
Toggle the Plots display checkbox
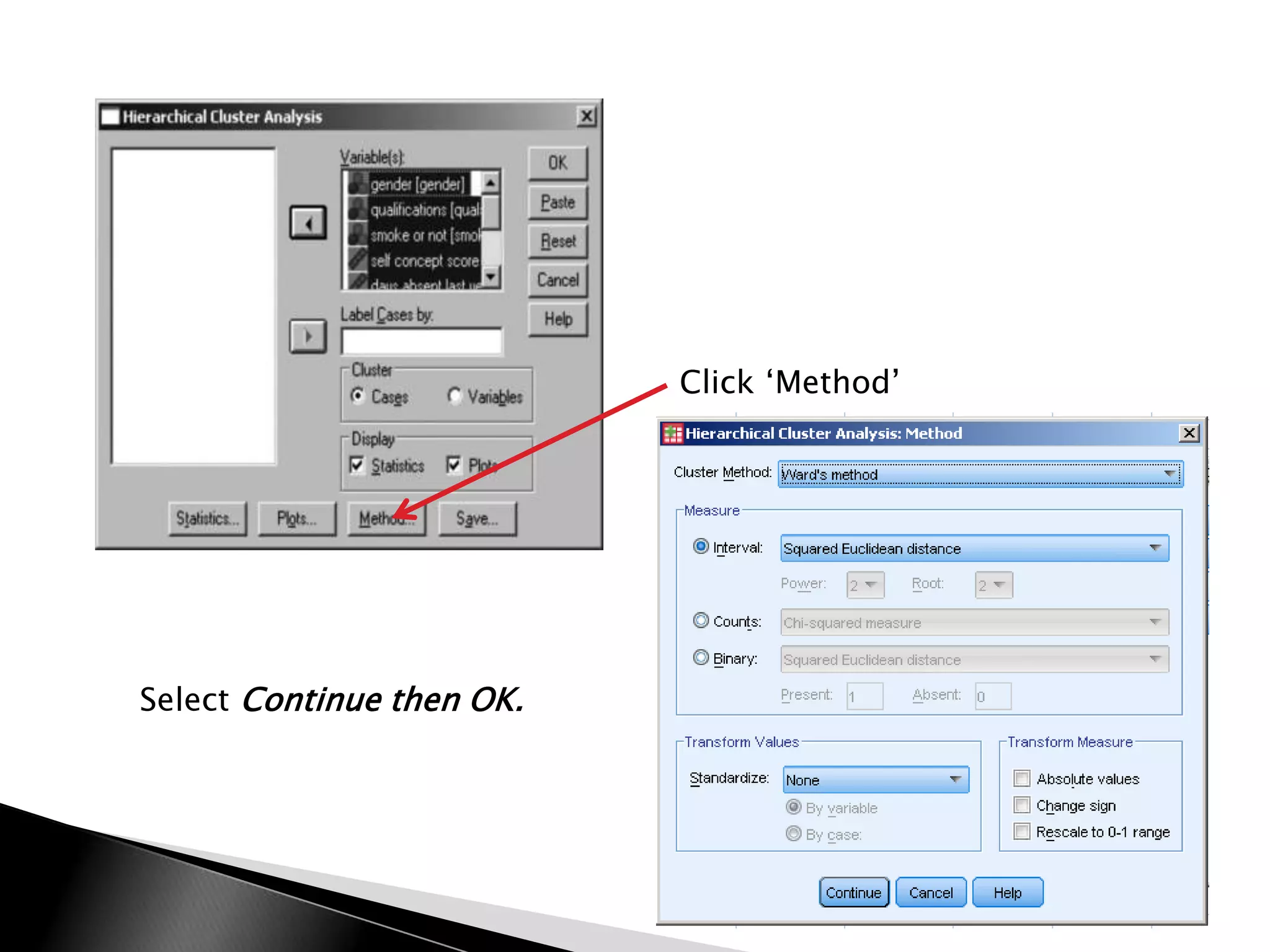(x=454, y=465)
